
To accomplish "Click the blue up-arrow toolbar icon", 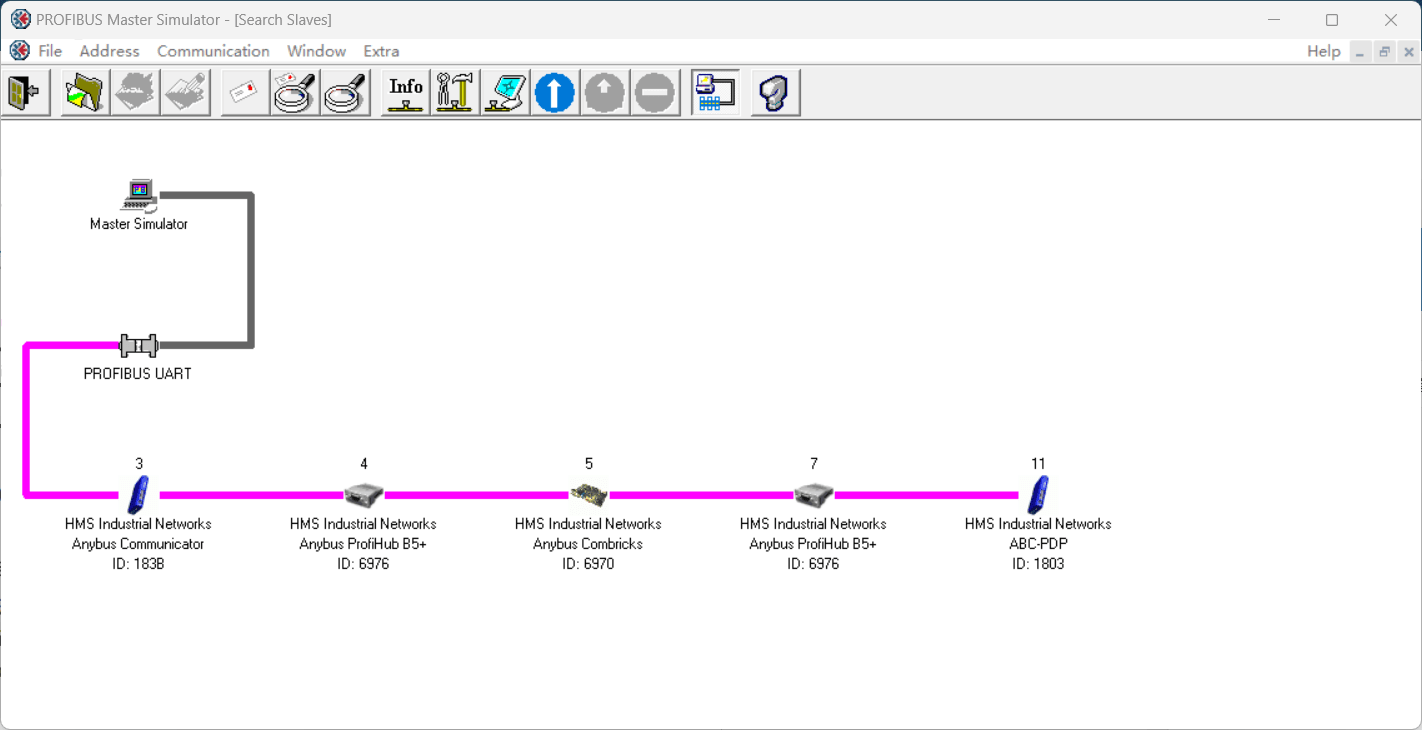I will pyautogui.click(x=555, y=93).
